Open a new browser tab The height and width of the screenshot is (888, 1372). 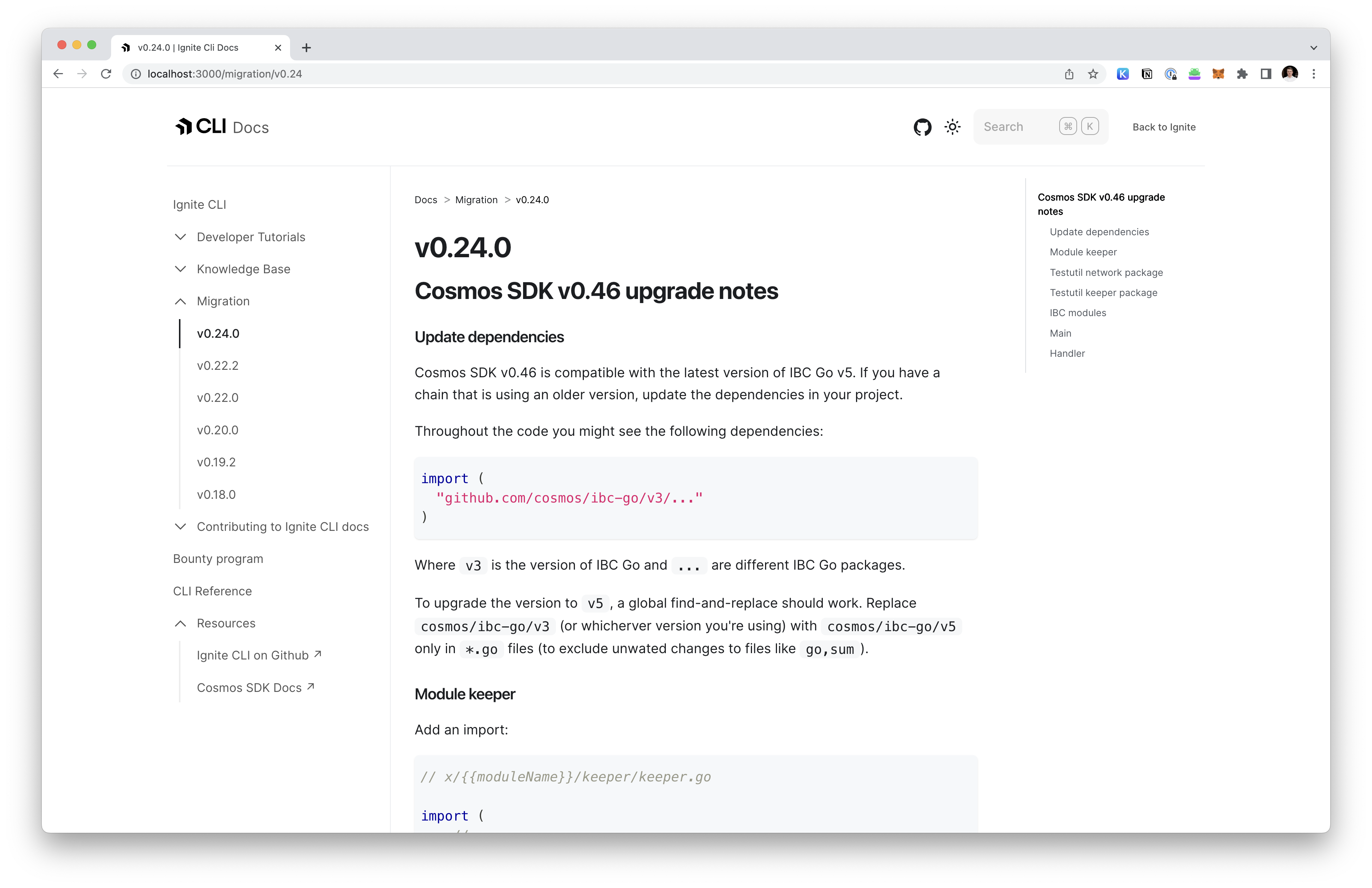point(307,48)
